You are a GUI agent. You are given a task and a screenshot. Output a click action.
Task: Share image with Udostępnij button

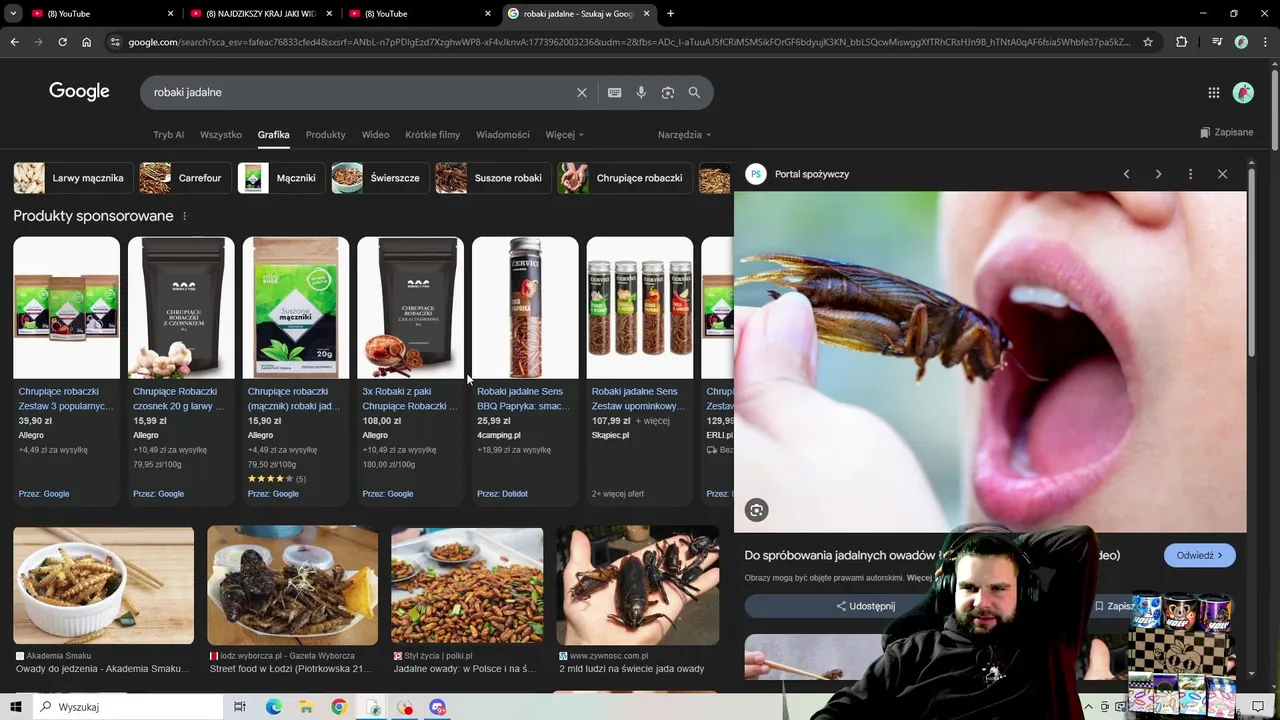coord(865,606)
